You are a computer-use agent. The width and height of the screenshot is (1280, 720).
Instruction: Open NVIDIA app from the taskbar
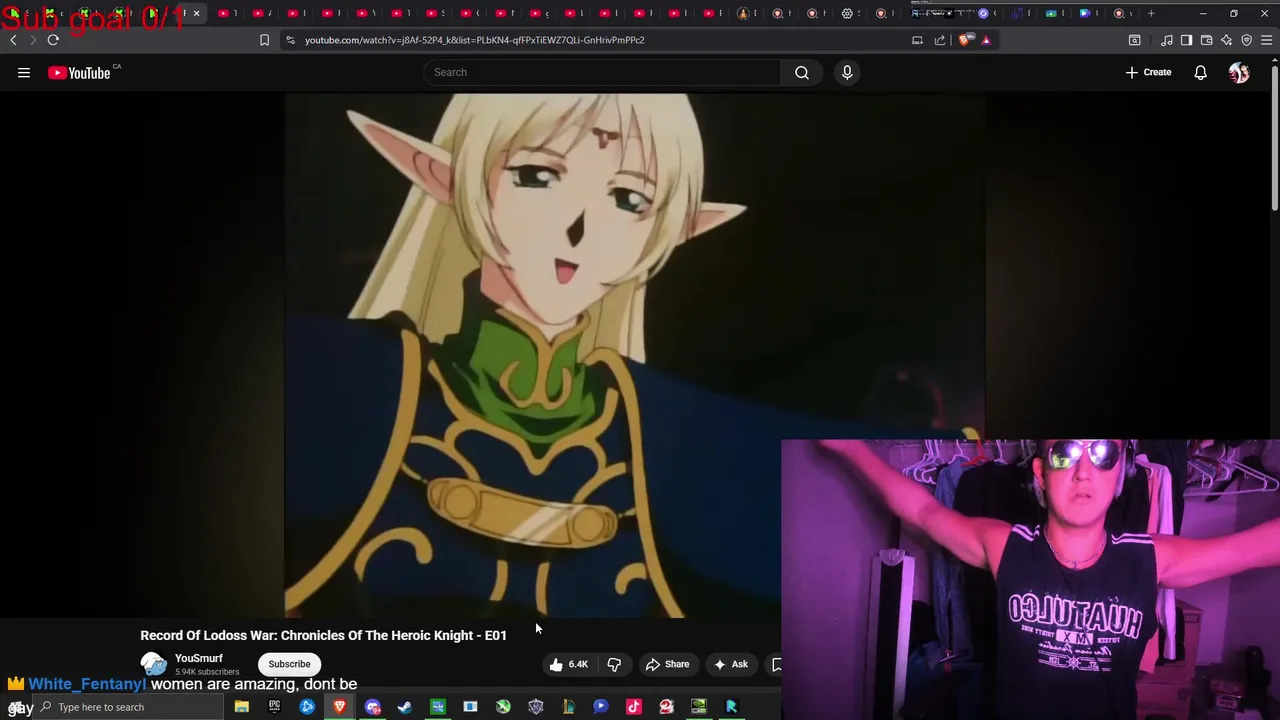tap(699, 707)
